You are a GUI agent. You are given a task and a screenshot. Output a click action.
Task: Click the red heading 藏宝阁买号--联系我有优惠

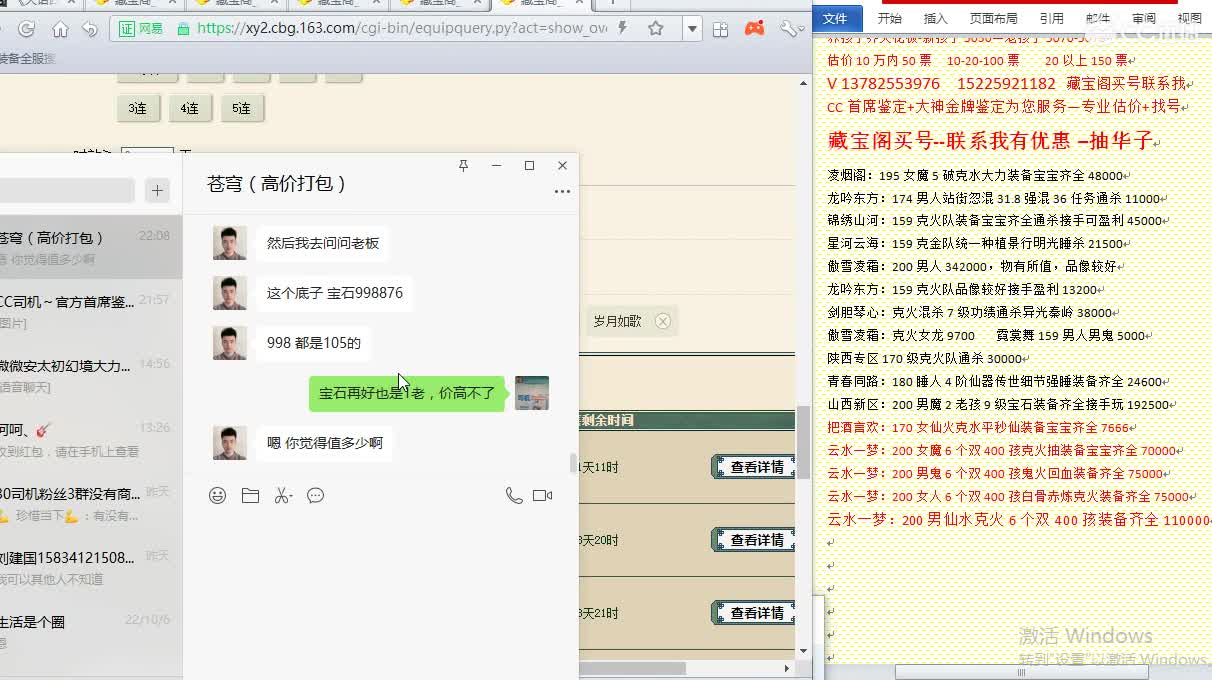[991, 141]
